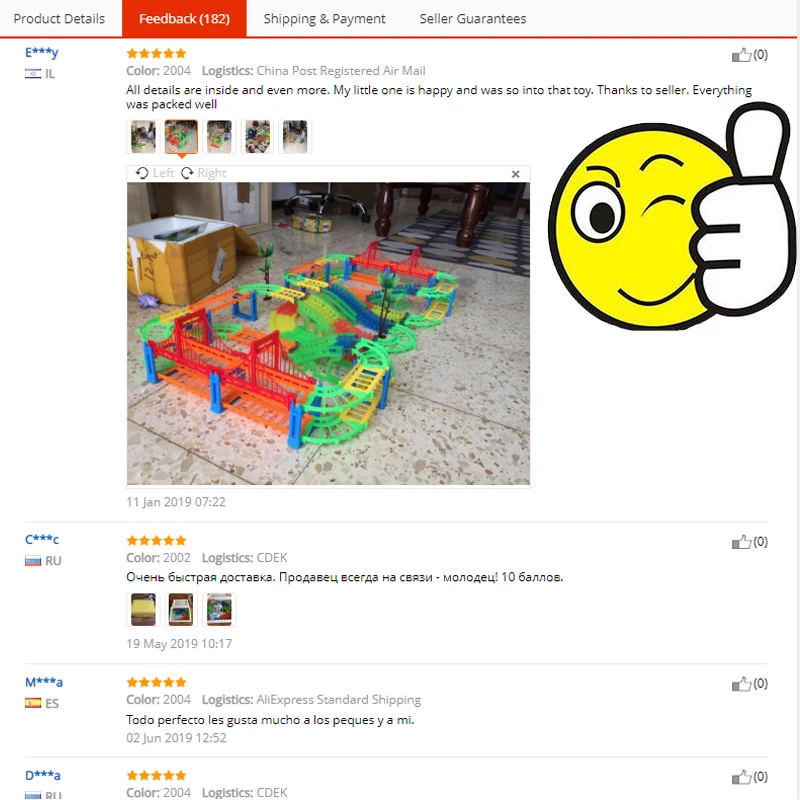This screenshot has height=800, width=800.
Task: Open reviewer profile C***c
Action: (x=42, y=539)
